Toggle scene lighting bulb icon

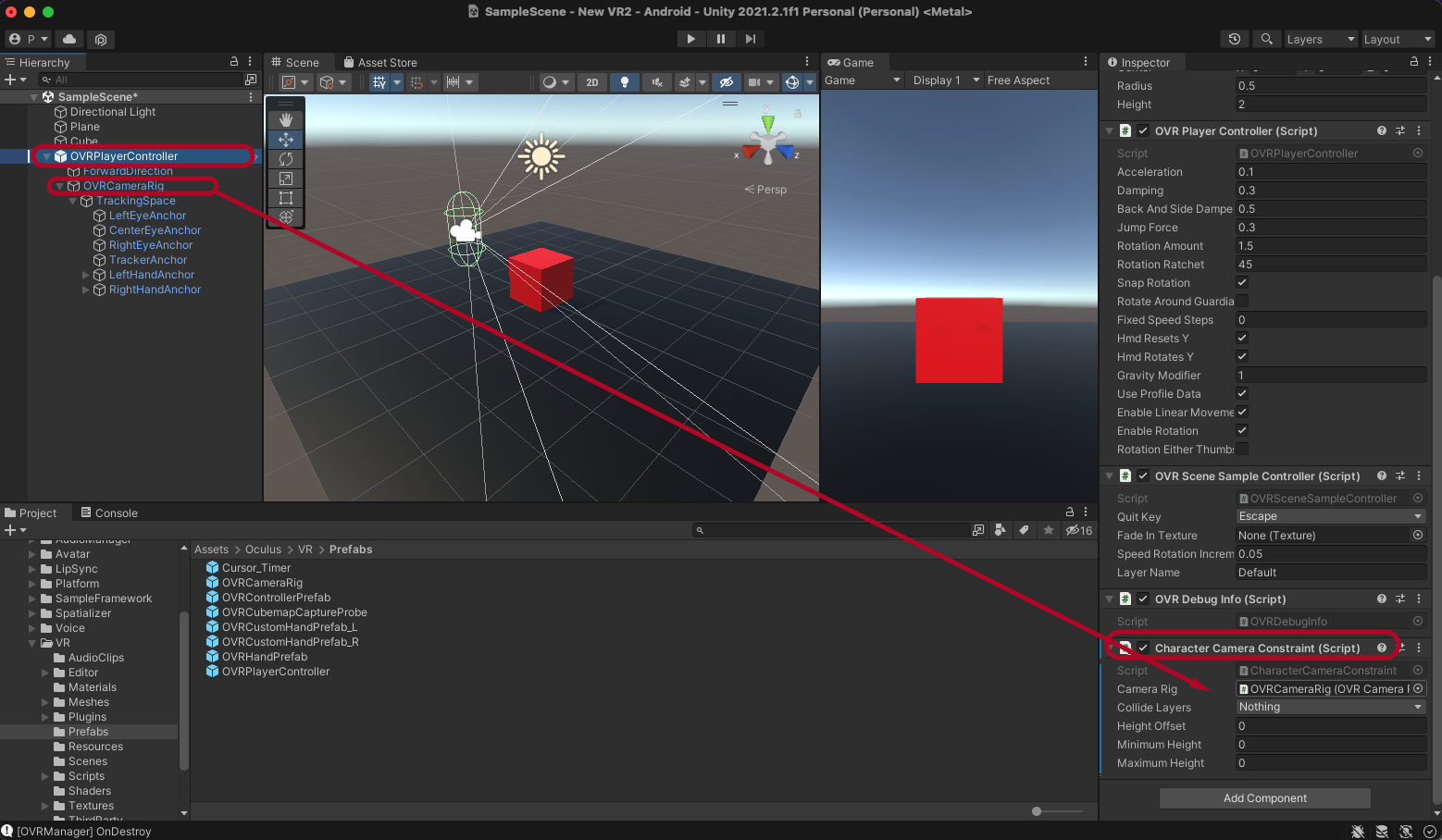[625, 82]
